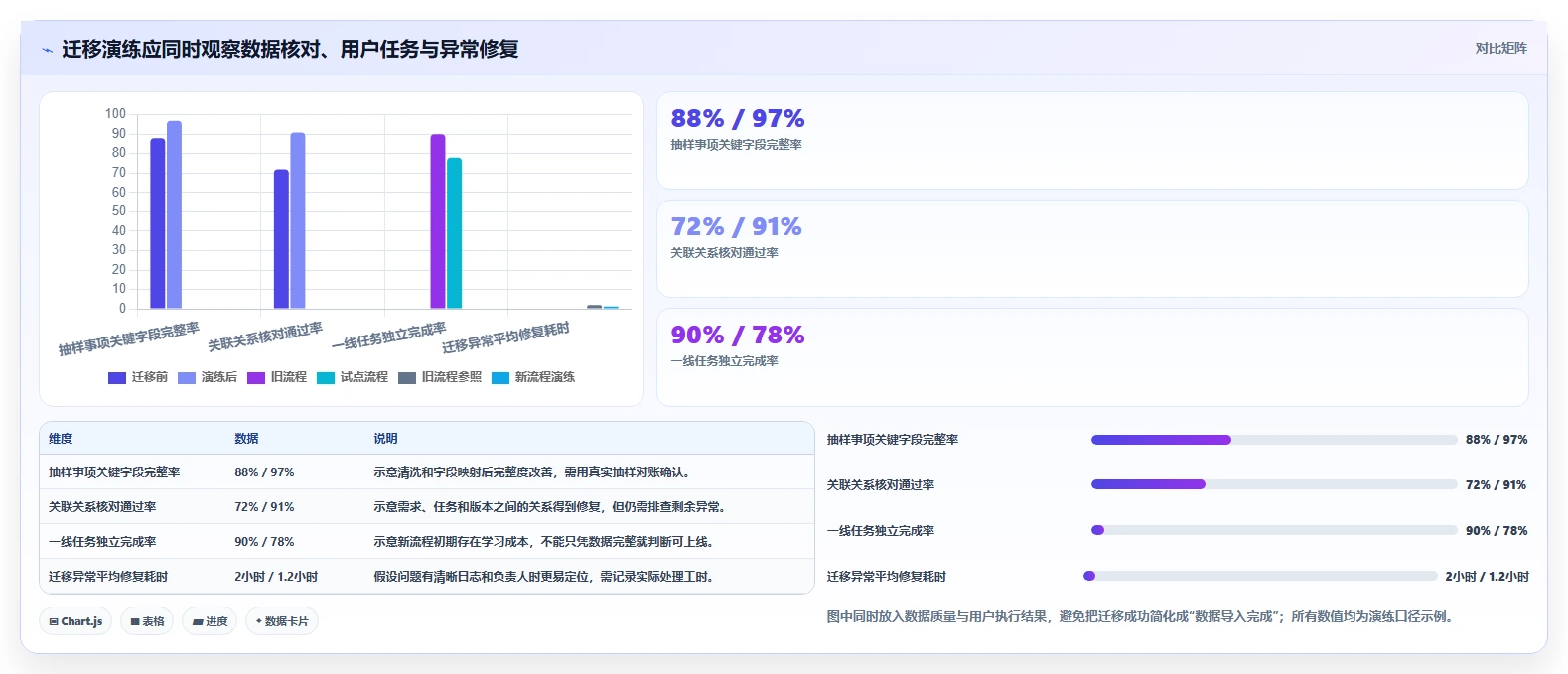Click the icon in the 进度 chip

pyautogui.click(x=198, y=621)
